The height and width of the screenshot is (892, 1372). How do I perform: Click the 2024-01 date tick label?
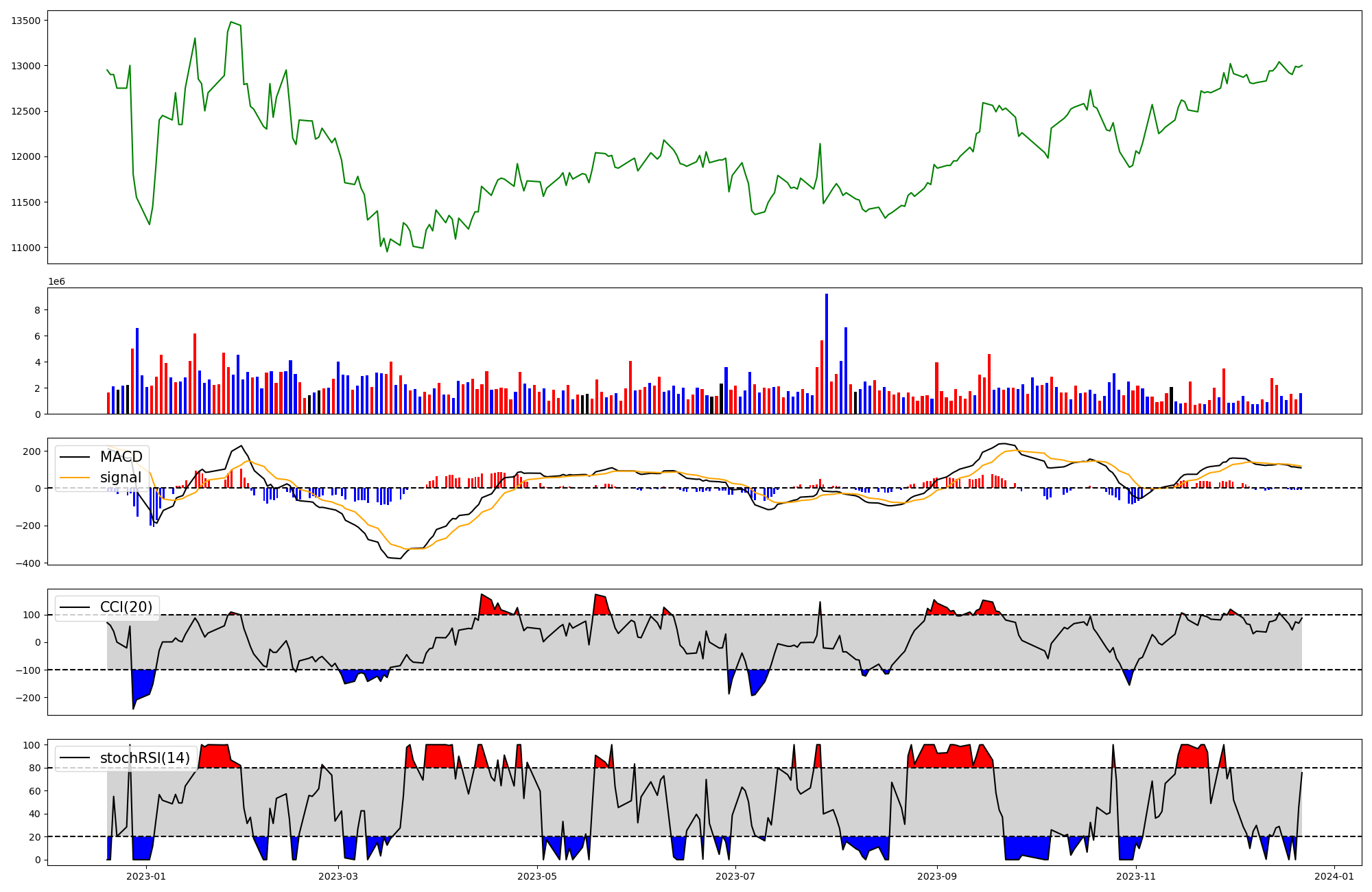tap(1334, 876)
